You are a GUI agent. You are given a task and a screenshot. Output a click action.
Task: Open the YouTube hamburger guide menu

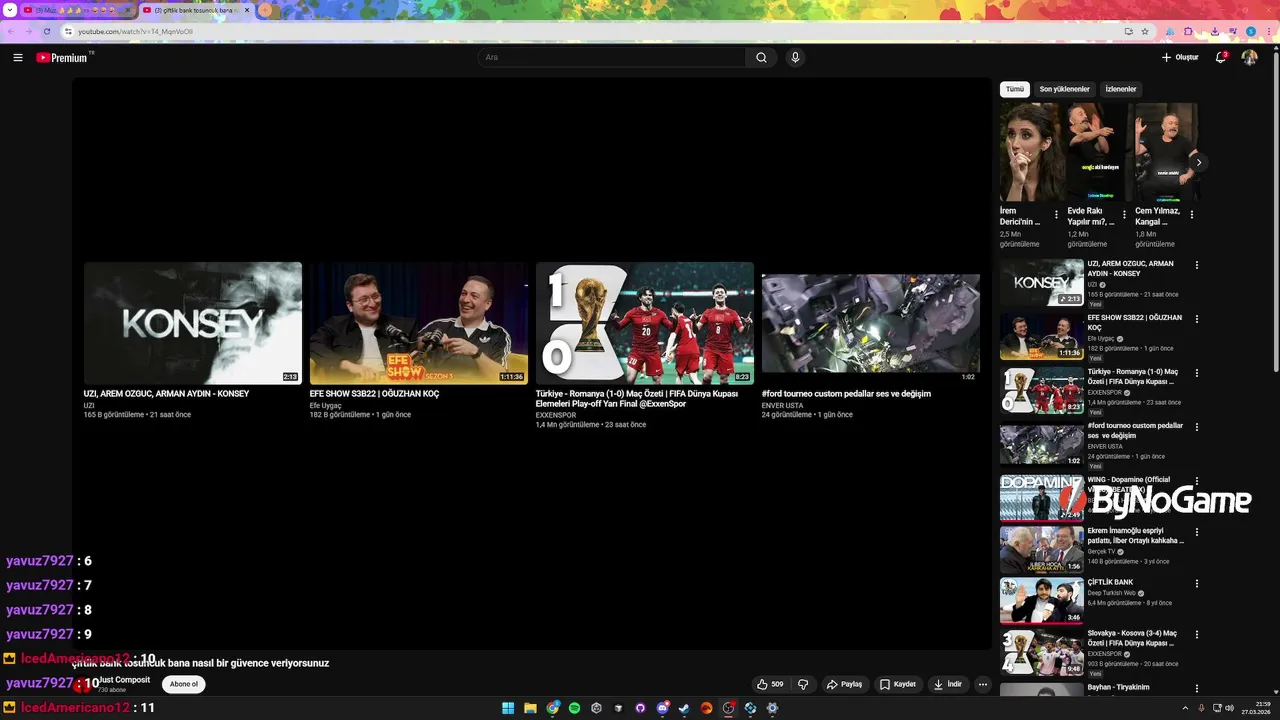tap(18, 58)
